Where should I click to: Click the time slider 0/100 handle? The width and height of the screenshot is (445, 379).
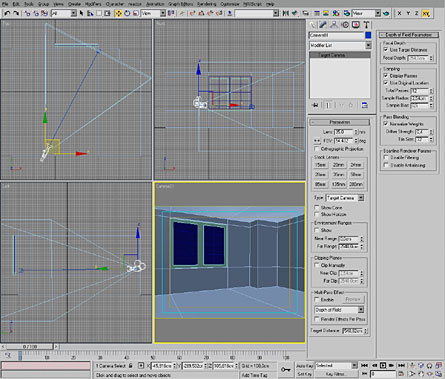[x=30, y=346]
